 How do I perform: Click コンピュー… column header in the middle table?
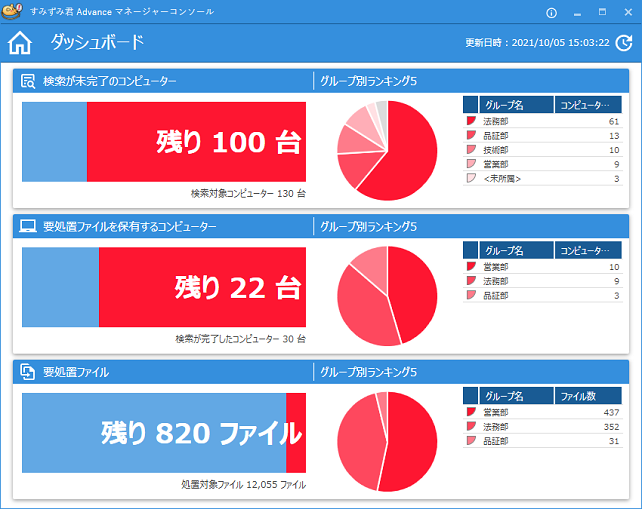586,250
